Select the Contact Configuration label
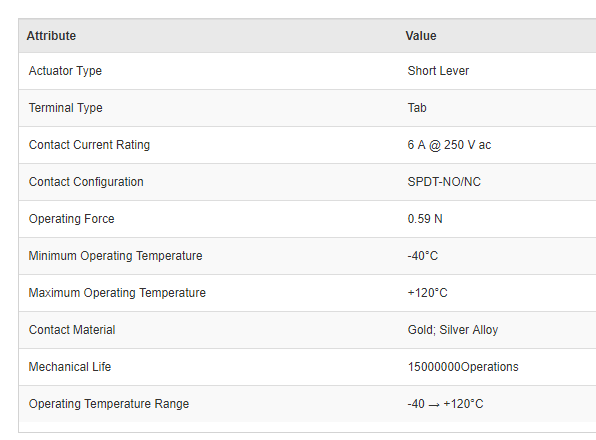Viewport: 596px width, 440px height. coord(86,182)
